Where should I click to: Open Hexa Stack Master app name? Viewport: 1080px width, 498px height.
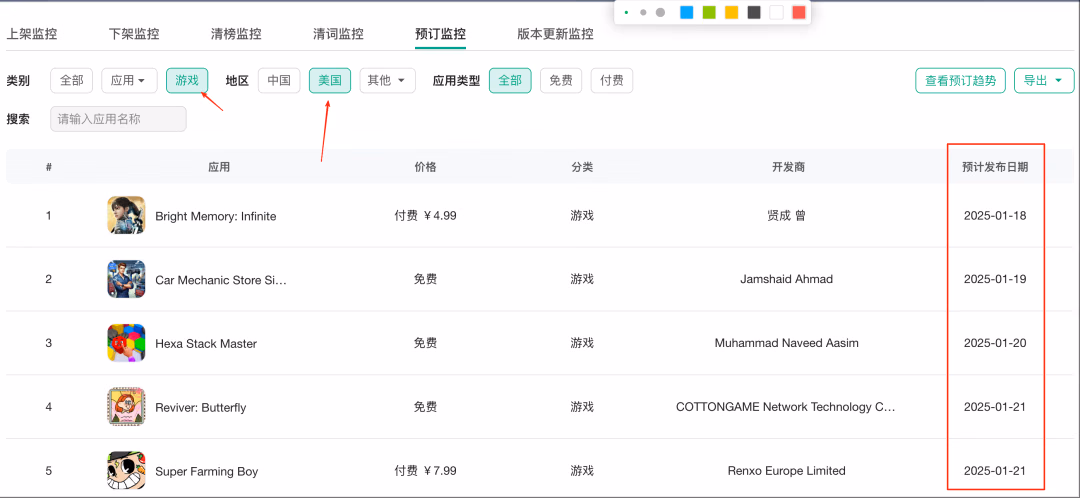(206, 344)
